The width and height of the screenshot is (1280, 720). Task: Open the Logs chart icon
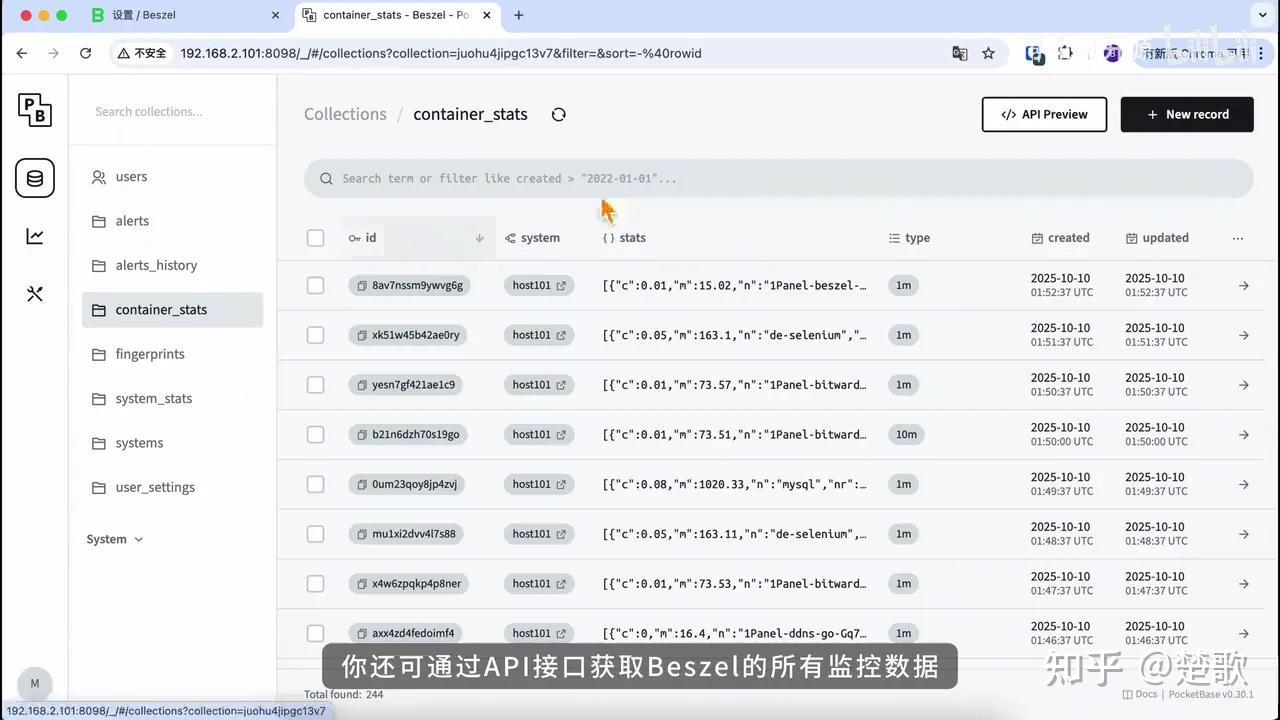point(35,236)
